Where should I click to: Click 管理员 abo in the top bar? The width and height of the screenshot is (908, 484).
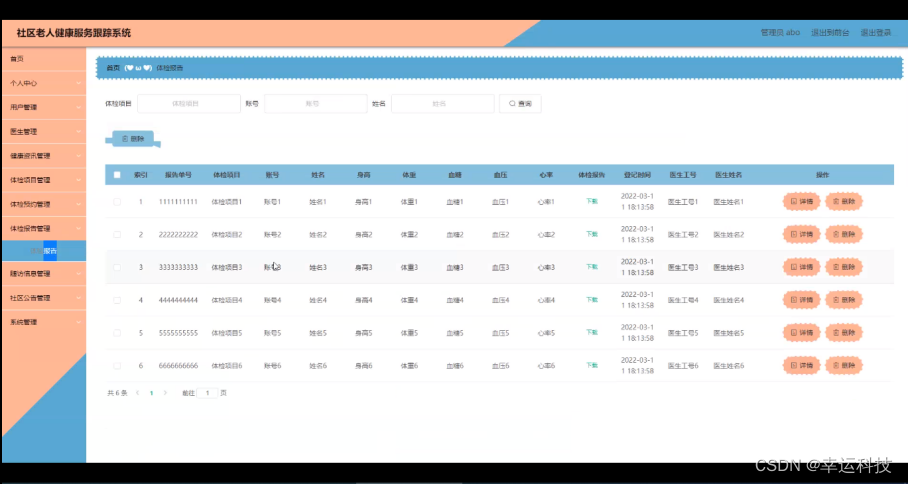[x=780, y=33]
